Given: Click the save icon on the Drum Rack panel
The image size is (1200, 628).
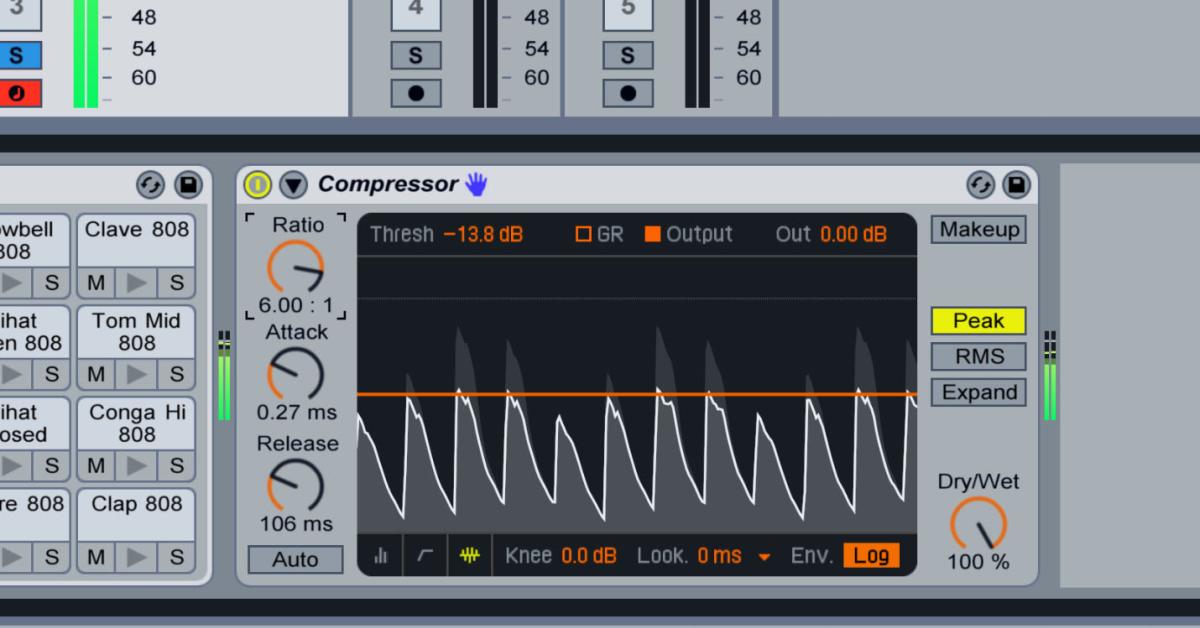Looking at the screenshot, I should tap(186, 184).
